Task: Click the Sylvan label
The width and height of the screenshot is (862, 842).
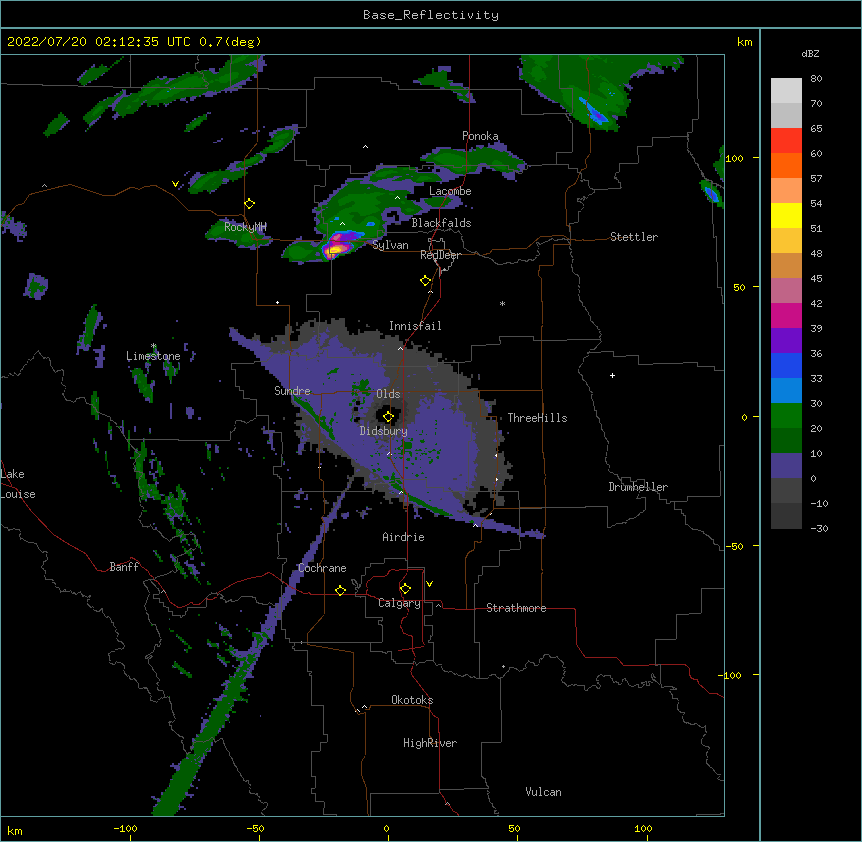Action: (x=390, y=245)
